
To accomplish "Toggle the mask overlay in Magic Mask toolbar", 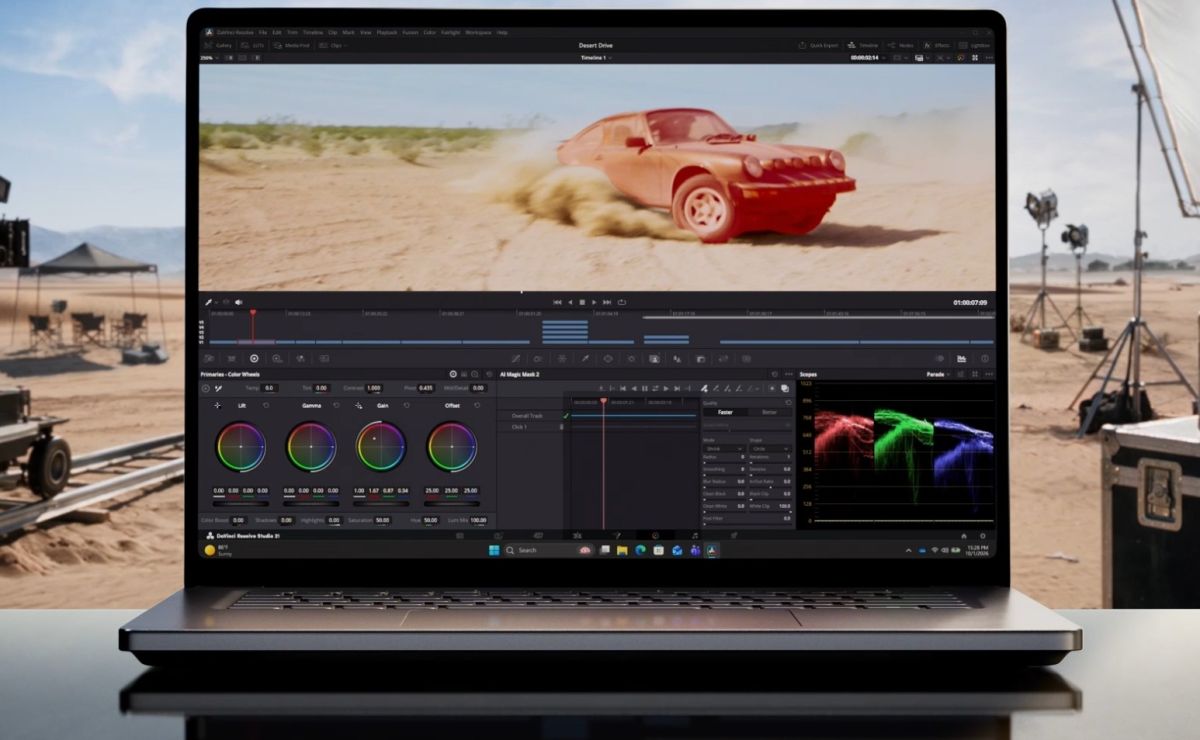I will [x=785, y=388].
